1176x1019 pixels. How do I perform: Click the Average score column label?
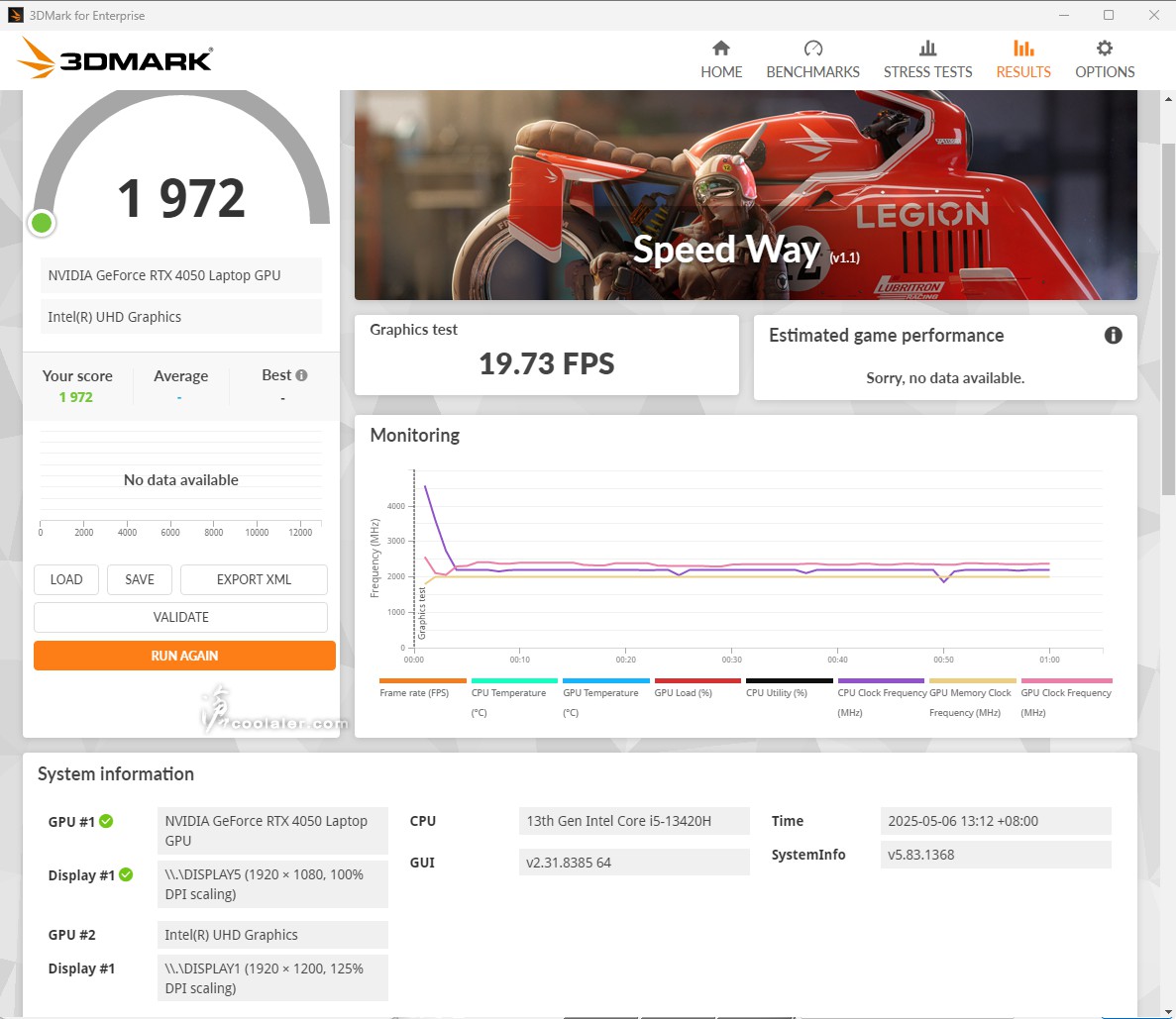coord(180,375)
